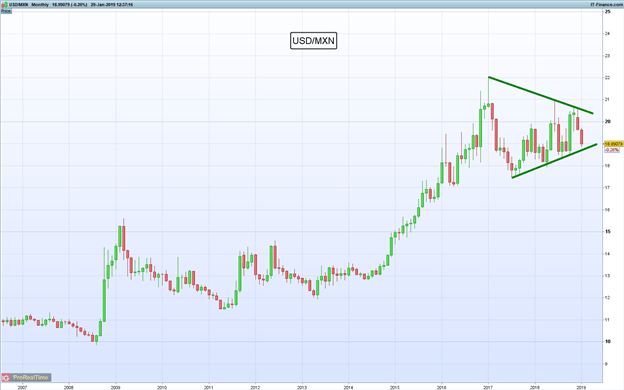Click the ProRealTime logo icon

tap(6, 378)
